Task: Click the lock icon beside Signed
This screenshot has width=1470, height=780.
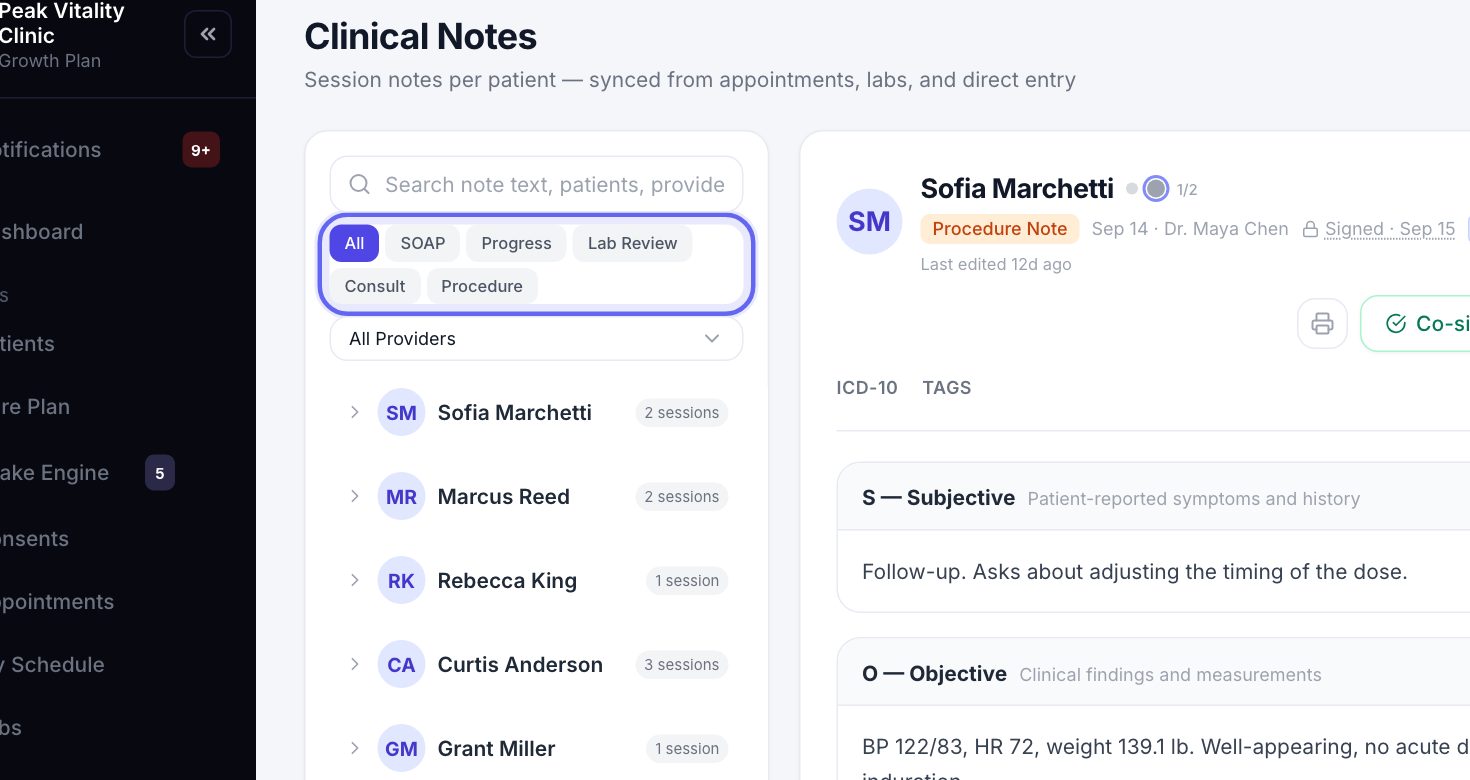Action: (1310, 229)
